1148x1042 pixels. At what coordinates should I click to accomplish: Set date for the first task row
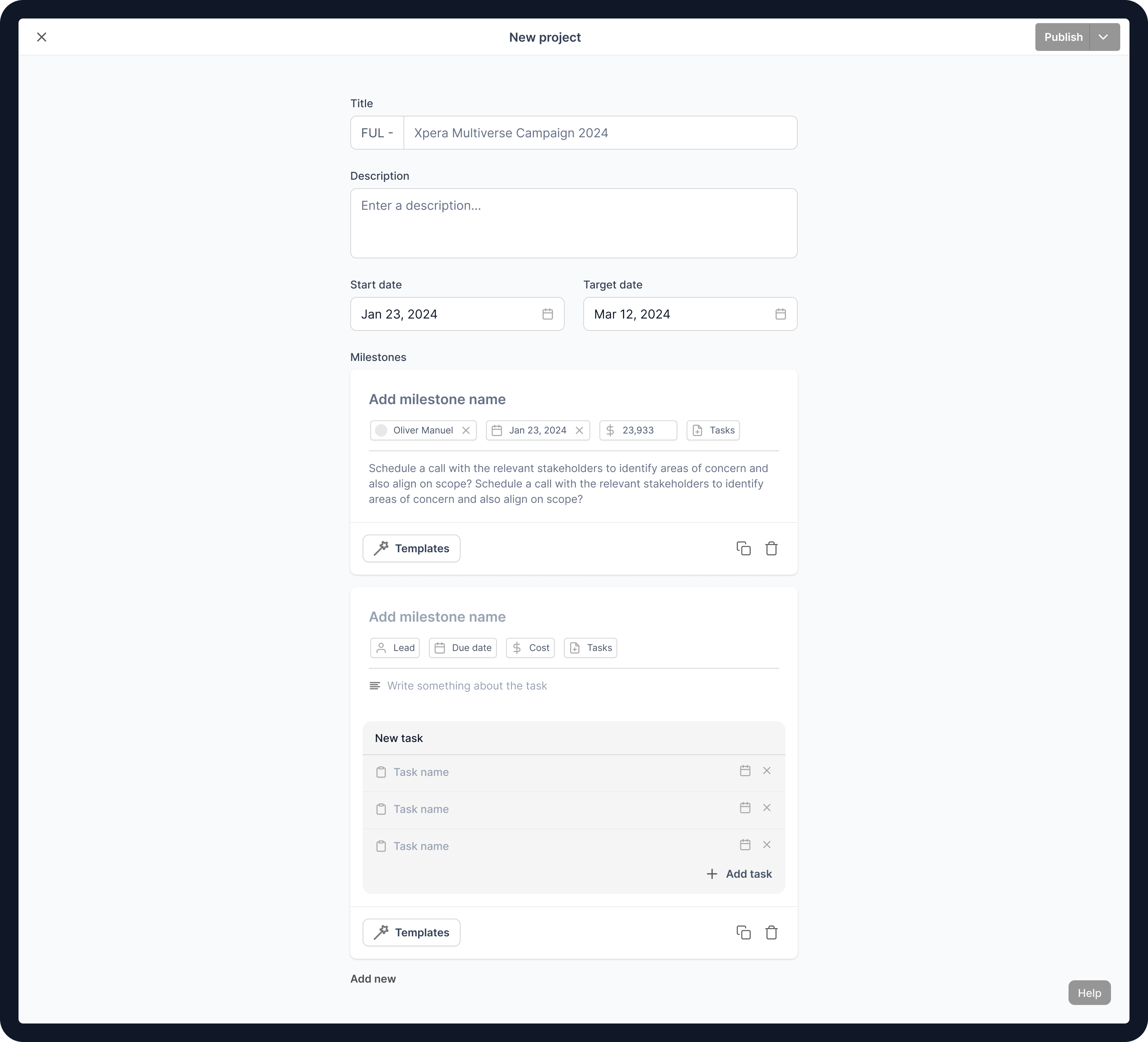745,771
